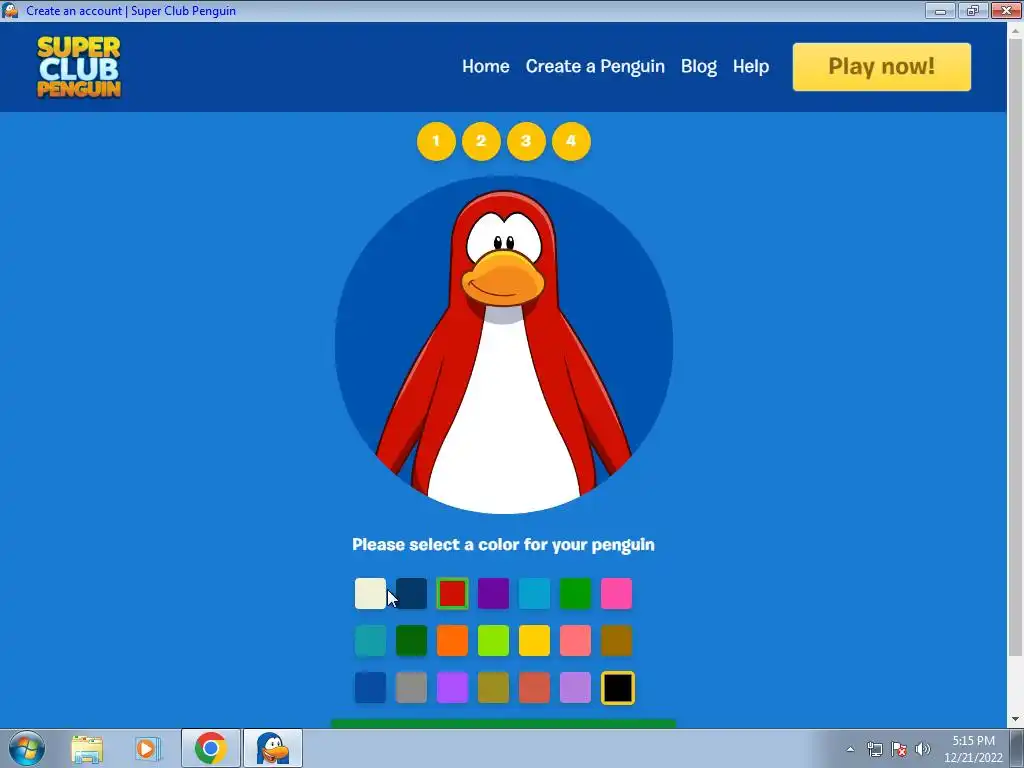Select step 2 circle
This screenshot has height=768, width=1024.
click(481, 141)
